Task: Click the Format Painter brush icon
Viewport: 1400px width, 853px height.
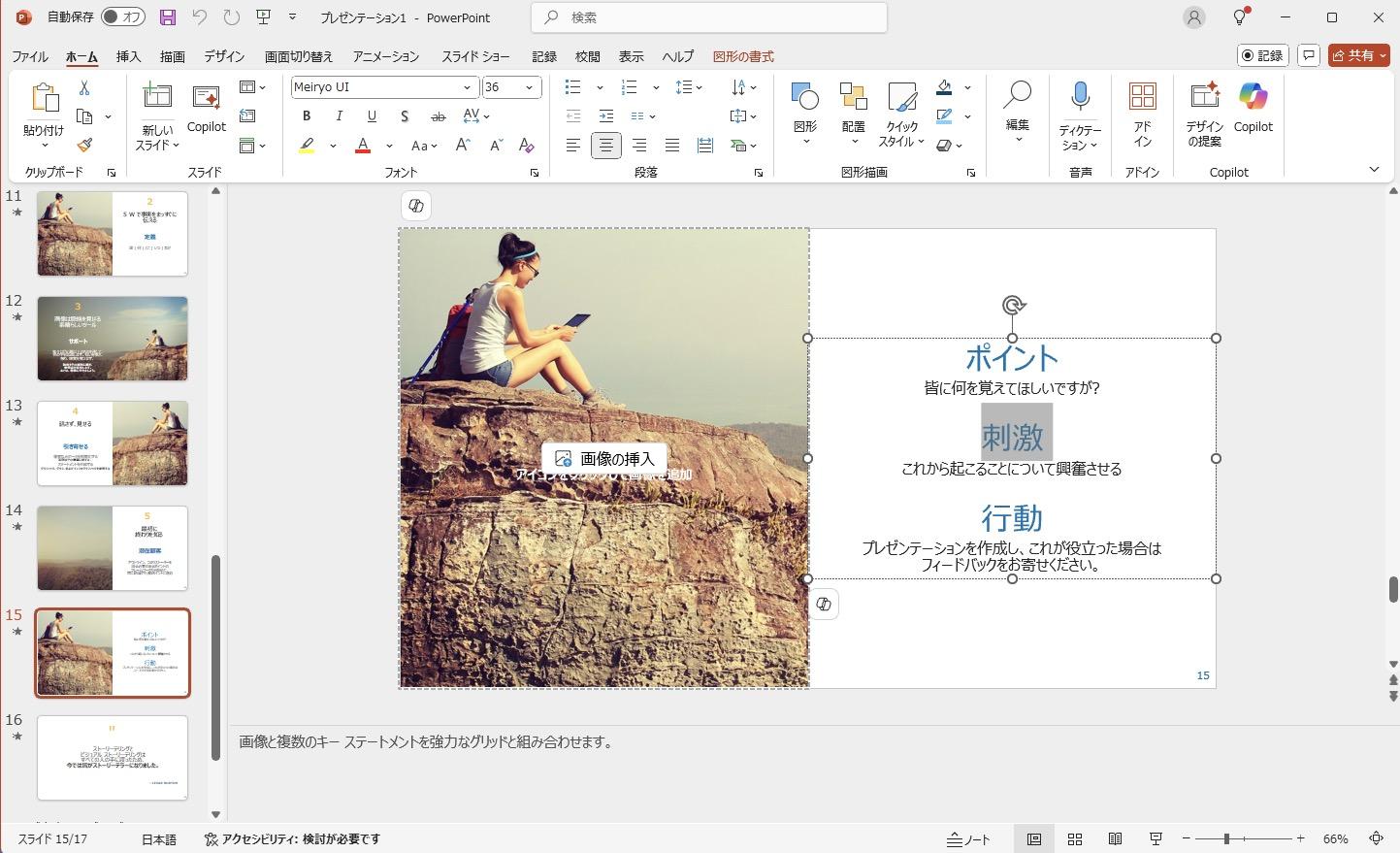Action: (x=84, y=146)
